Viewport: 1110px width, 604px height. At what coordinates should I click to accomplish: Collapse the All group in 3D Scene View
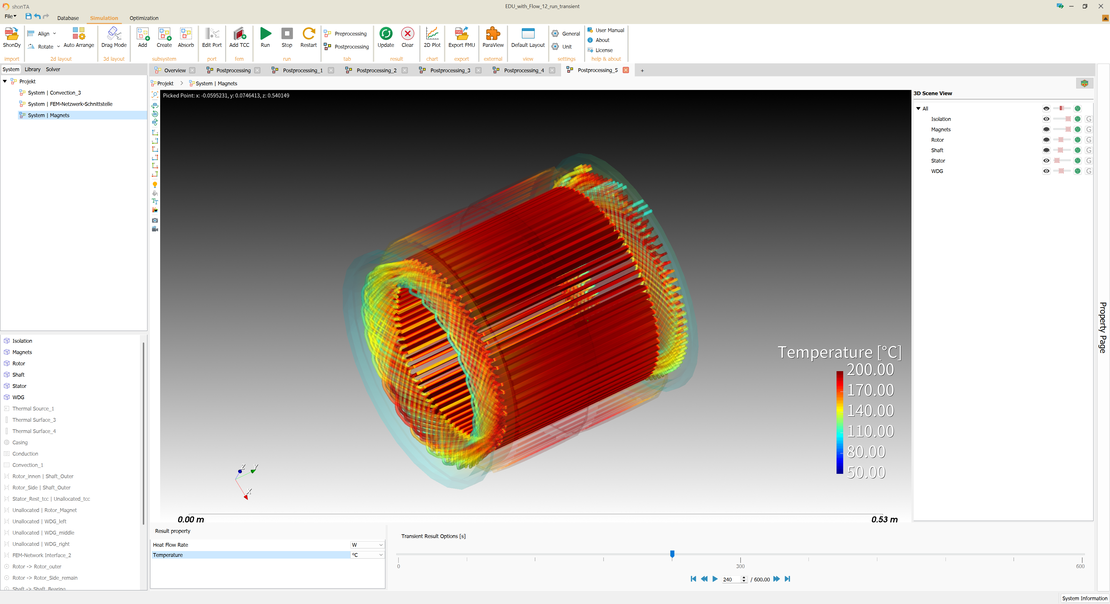point(919,107)
